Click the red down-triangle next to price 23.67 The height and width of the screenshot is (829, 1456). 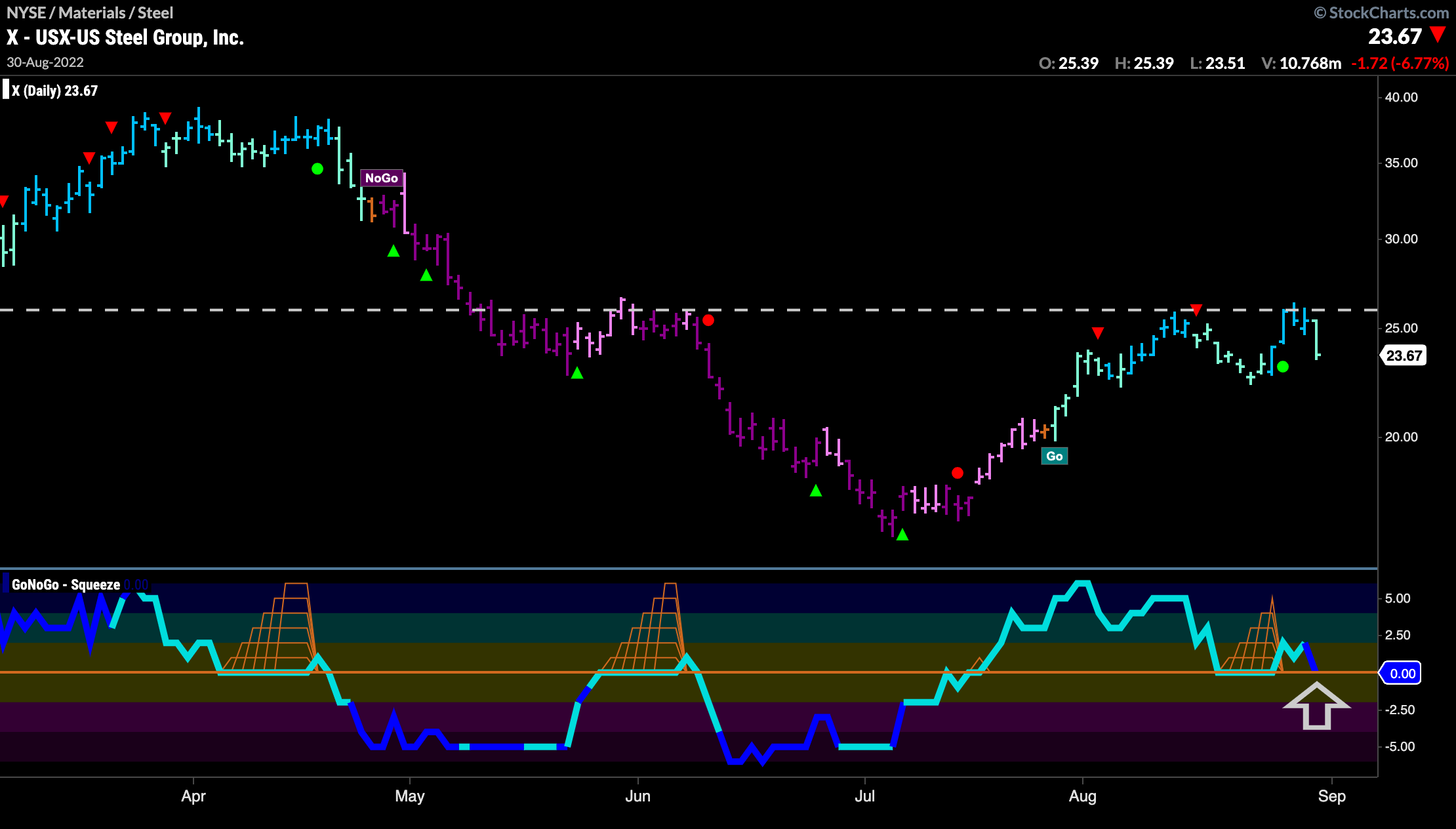1438,34
